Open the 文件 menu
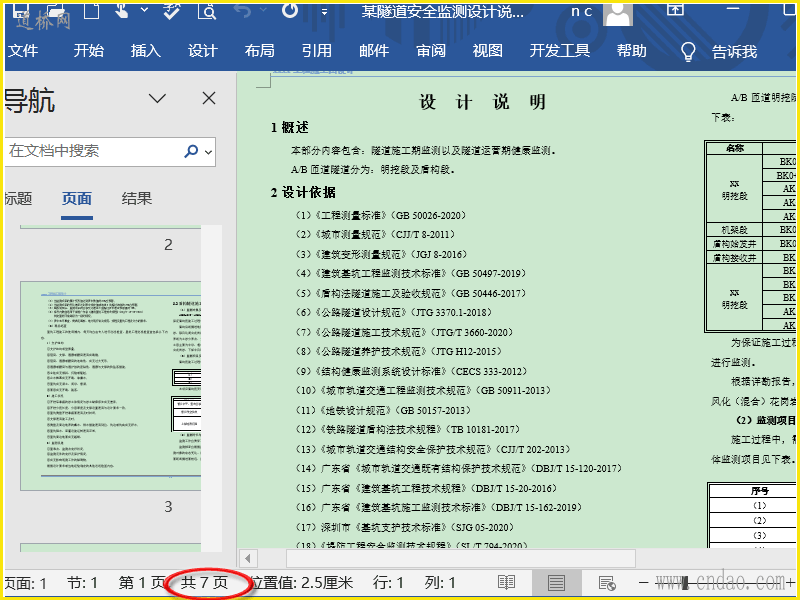The width and height of the screenshot is (800, 600). tap(23, 51)
